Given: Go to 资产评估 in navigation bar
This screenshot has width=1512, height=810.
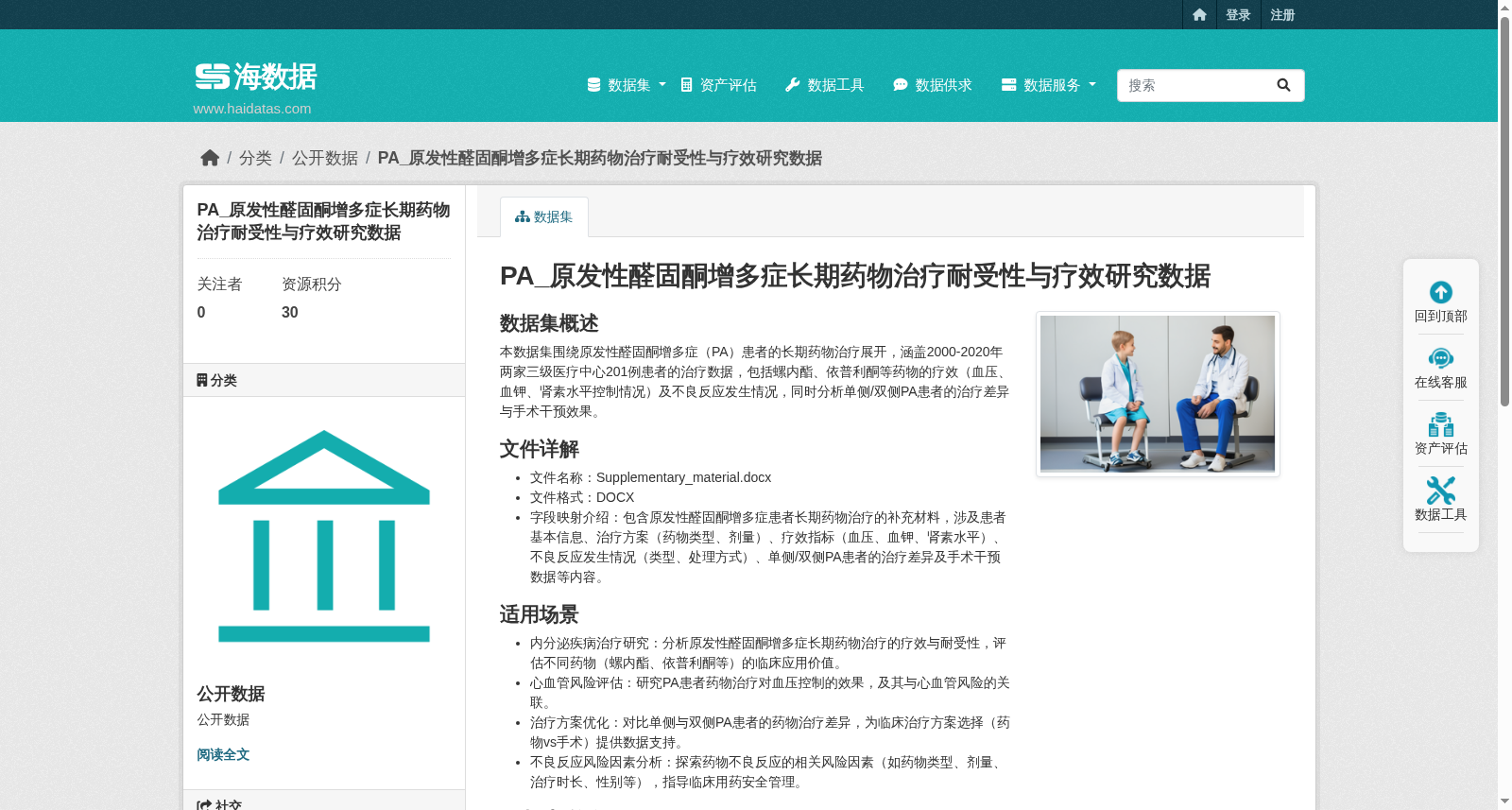Looking at the screenshot, I should pyautogui.click(x=718, y=85).
